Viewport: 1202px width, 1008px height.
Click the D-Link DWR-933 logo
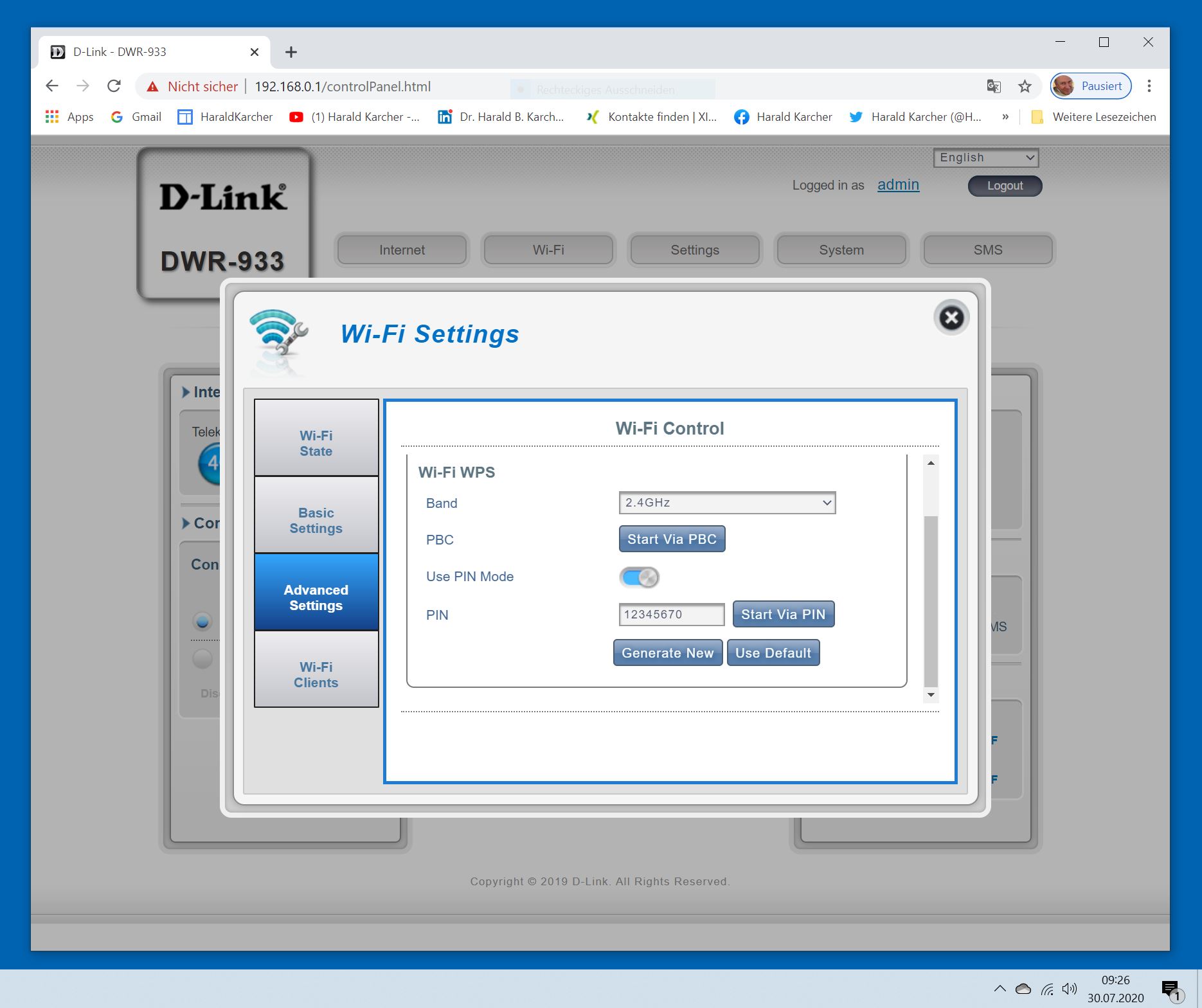(x=224, y=223)
